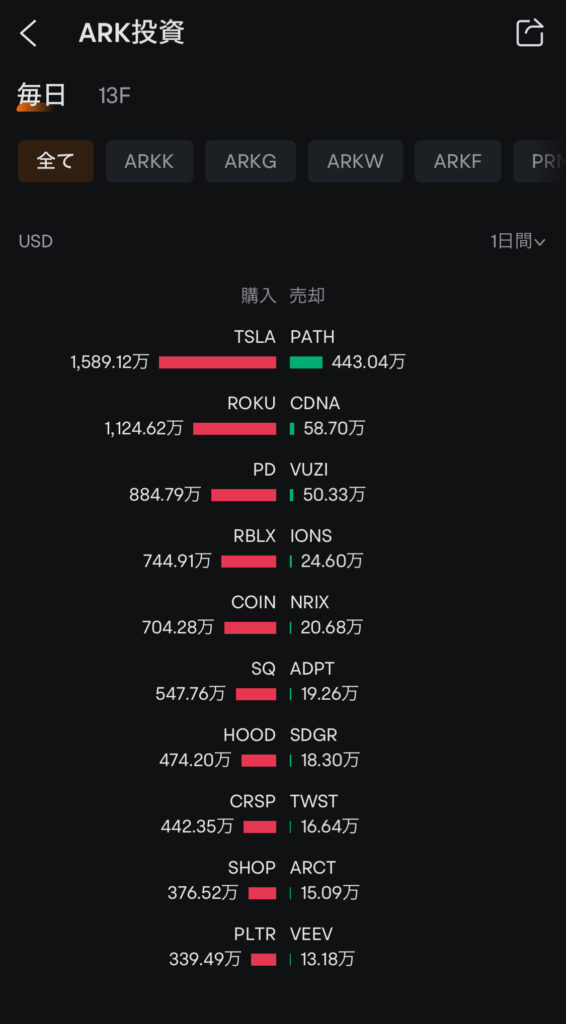
Task: Click the red TSLA purchase bar
Action: [x=217, y=362]
